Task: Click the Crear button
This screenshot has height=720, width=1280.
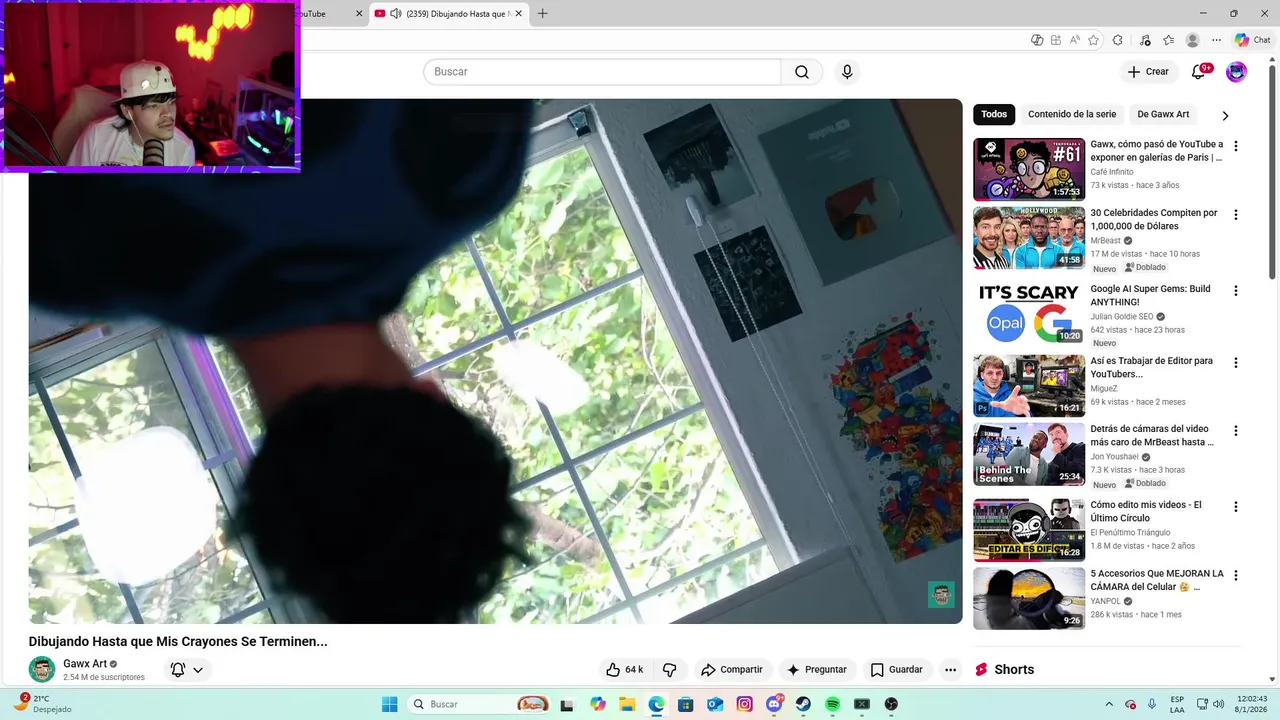Action: (1148, 72)
